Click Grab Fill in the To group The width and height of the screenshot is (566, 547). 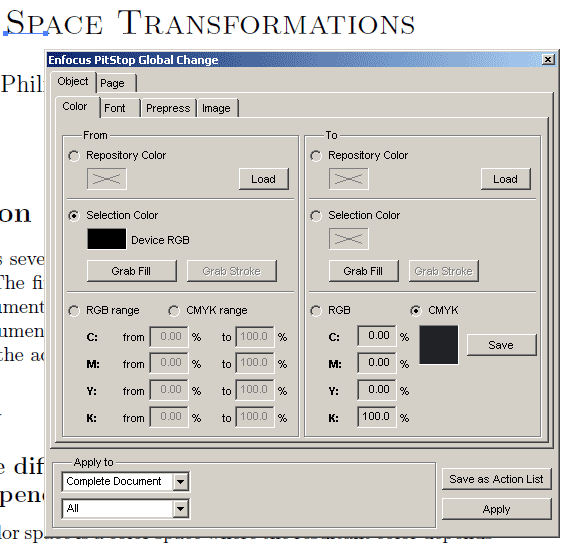coord(363,271)
